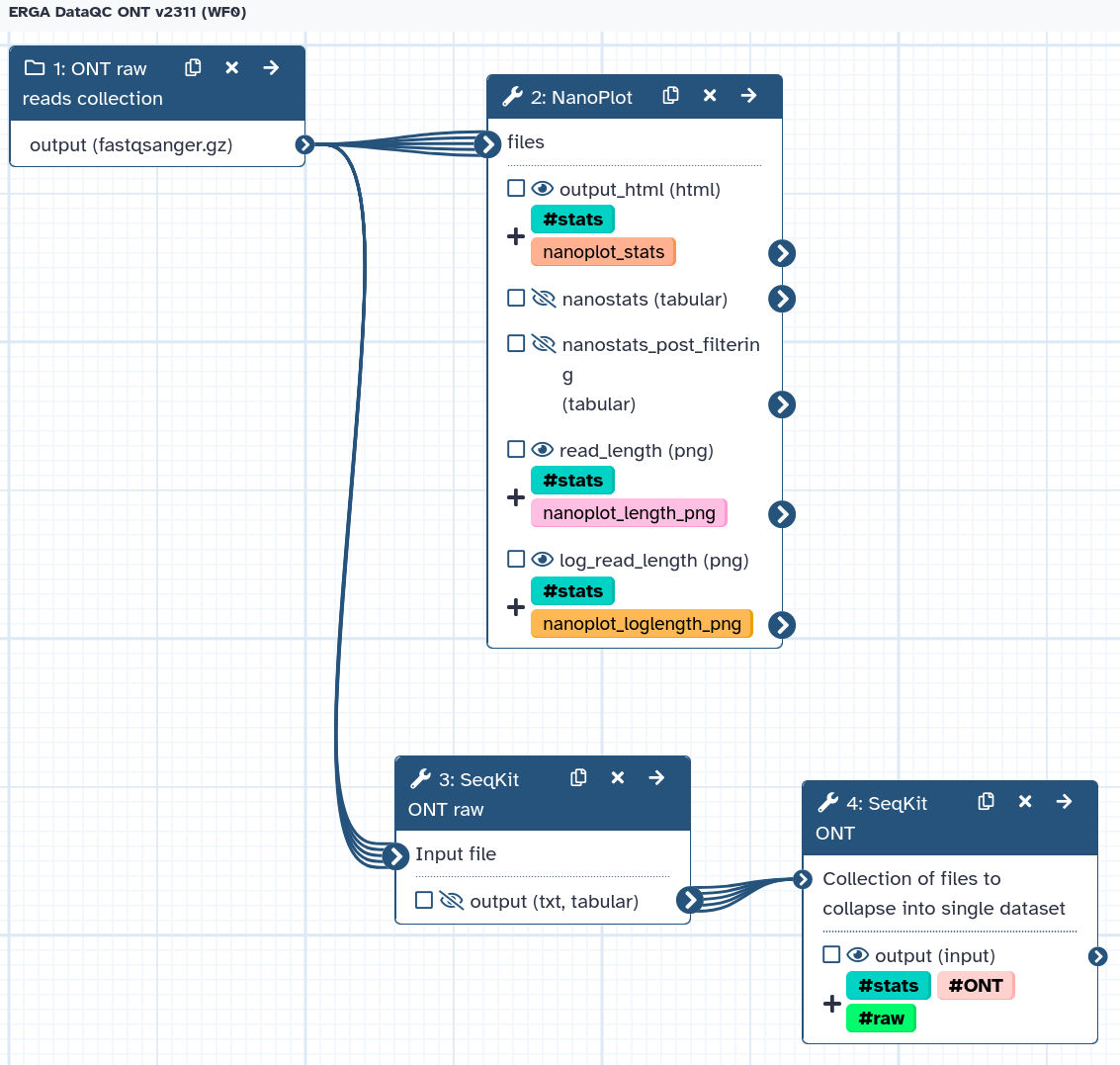Check the output (input) checkbox
Viewport: 1120px width, 1065px height.
831,954
